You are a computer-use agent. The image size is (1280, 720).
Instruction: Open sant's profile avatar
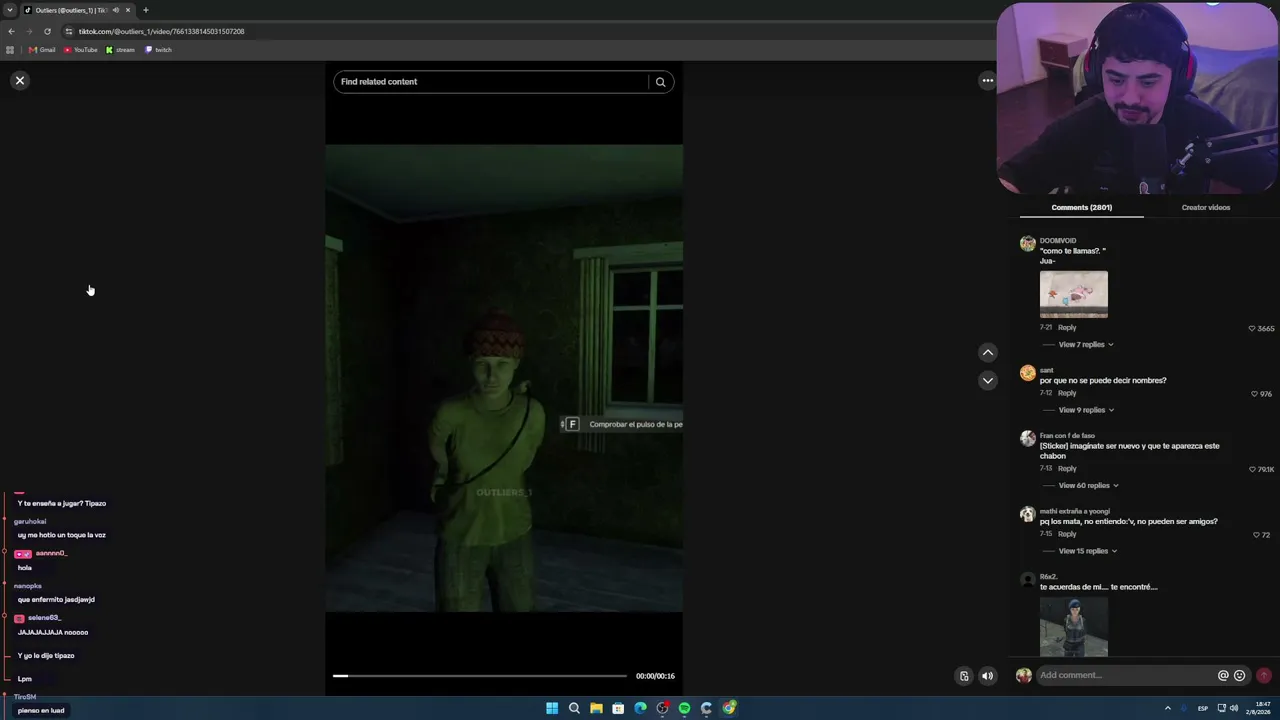pos(1027,373)
